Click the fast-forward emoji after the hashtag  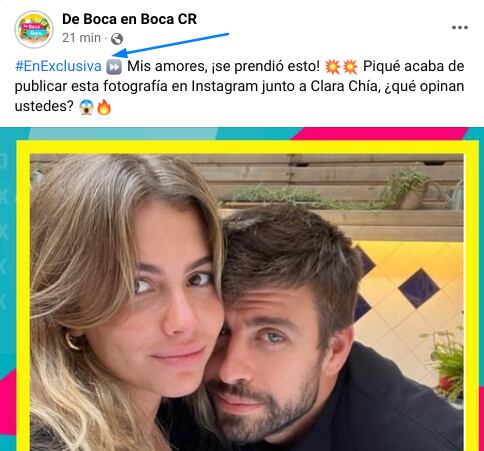tap(114, 67)
